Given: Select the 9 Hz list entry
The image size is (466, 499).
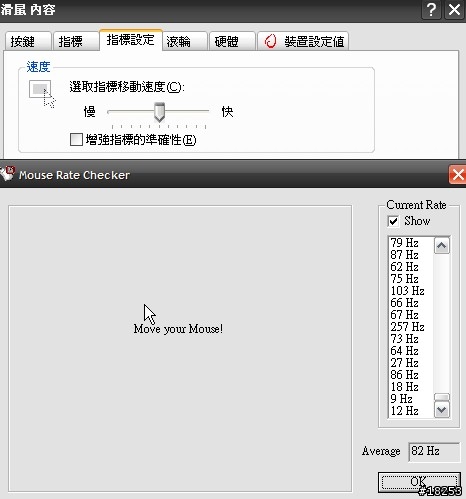Looking at the screenshot, I should click(411, 399).
